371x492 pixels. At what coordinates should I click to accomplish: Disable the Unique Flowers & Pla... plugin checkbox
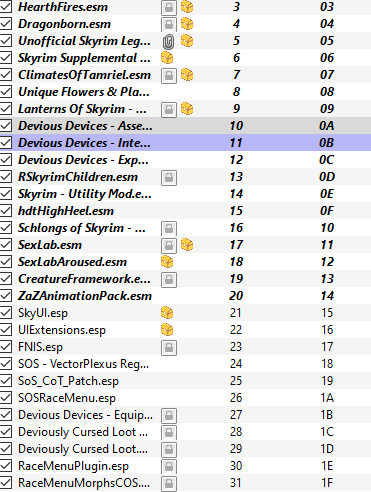point(6,92)
